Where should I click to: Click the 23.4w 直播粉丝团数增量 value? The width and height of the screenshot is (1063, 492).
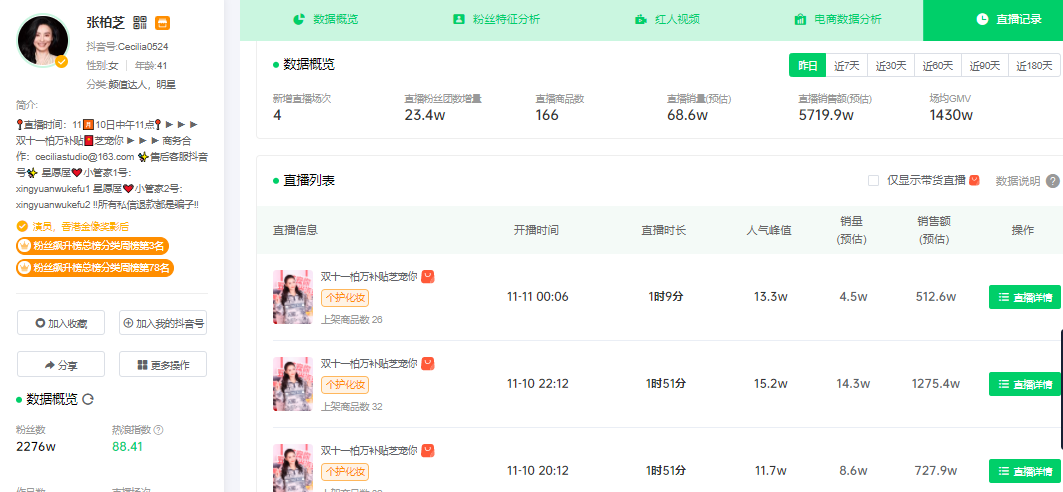pyautogui.click(x=424, y=115)
